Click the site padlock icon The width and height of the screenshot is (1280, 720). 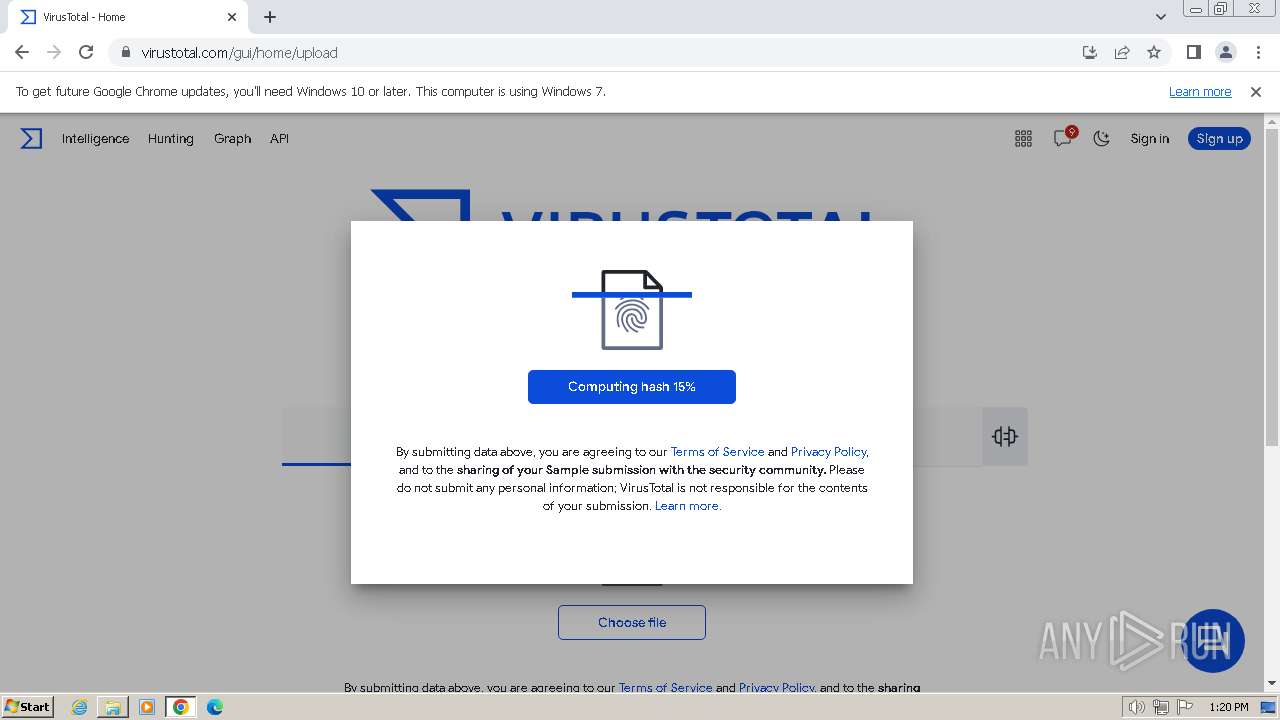(126, 53)
